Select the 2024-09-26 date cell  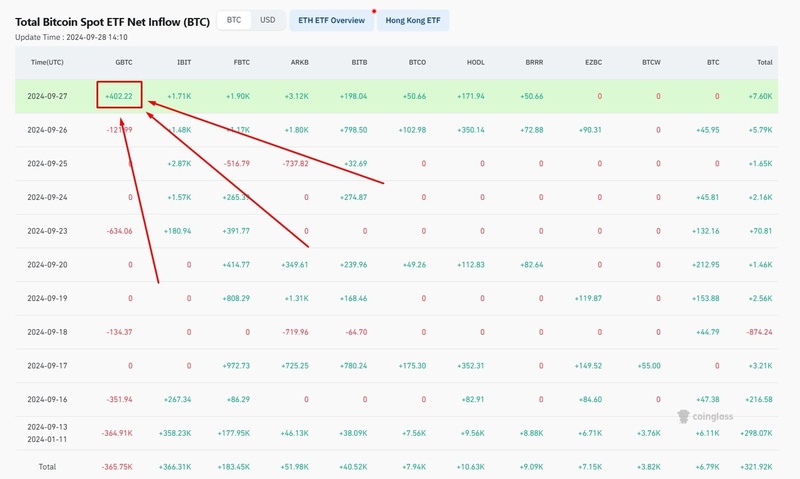pyautogui.click(x=47, y=130)
